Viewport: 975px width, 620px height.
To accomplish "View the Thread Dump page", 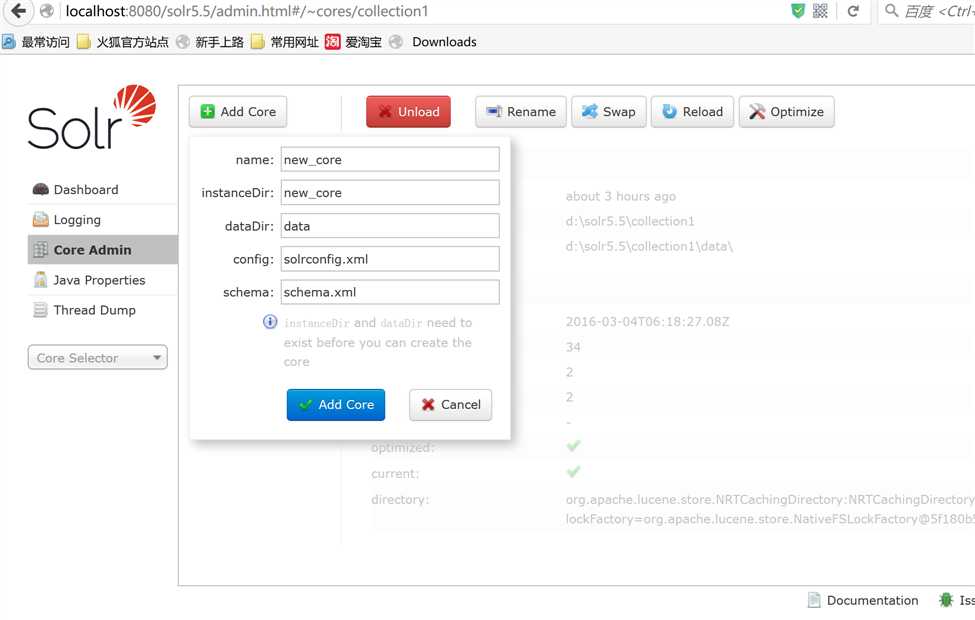I will pos(95,310).
